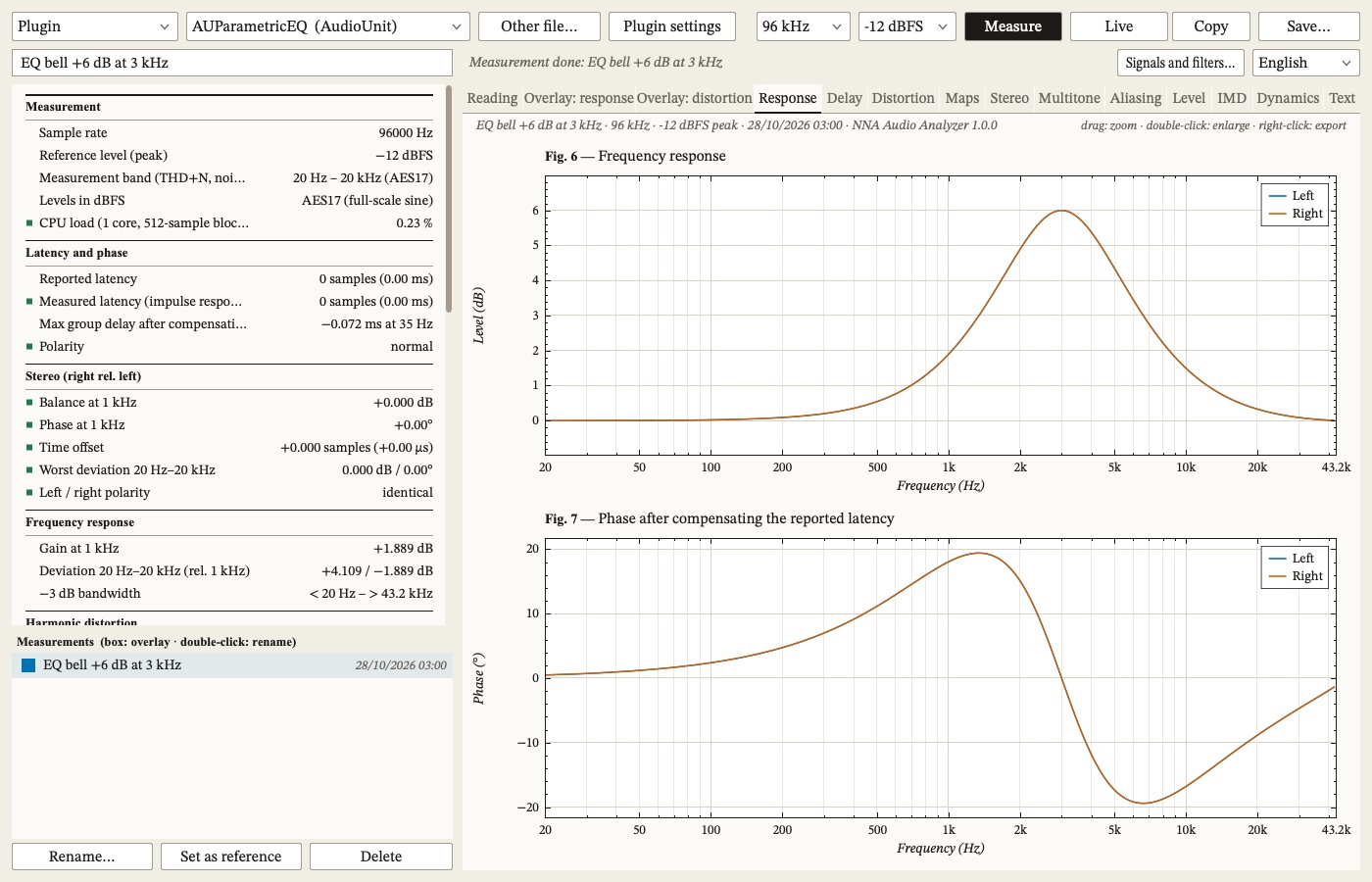Open the Multitone tab
This screenshot has width=1372, height=882.
[1069, 98]
